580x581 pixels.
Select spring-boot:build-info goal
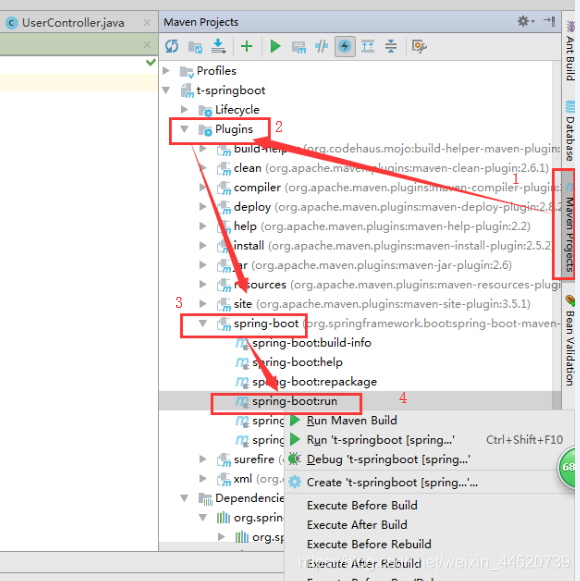pyautogui.click(x=311, y=343)
